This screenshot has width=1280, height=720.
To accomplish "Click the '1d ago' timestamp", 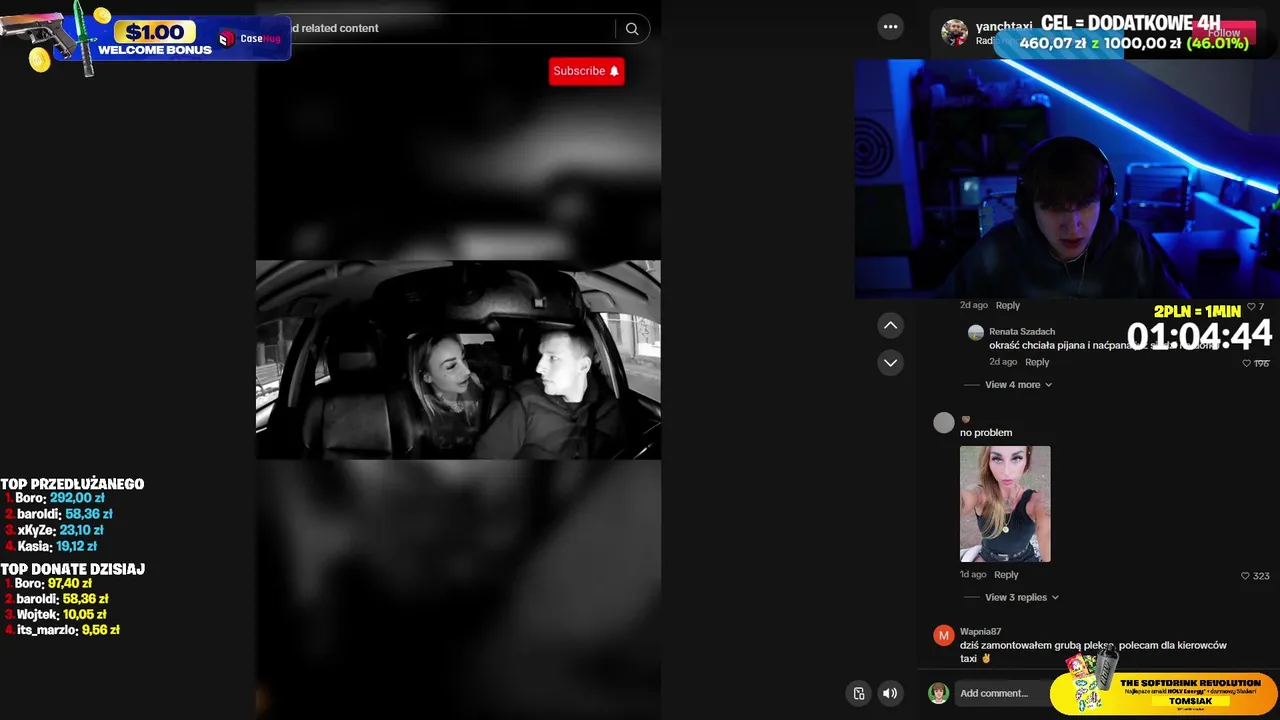I will pos(973,575).
